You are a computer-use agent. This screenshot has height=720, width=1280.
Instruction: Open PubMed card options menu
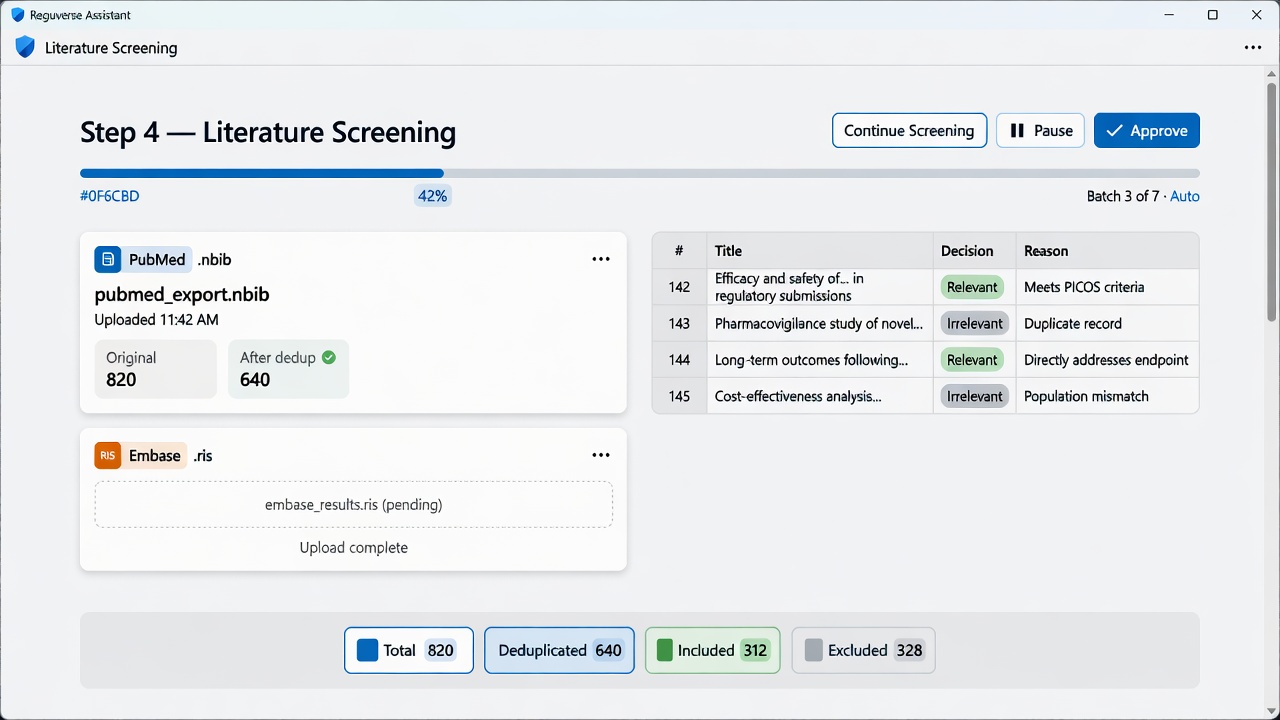[x=601, y=259]
